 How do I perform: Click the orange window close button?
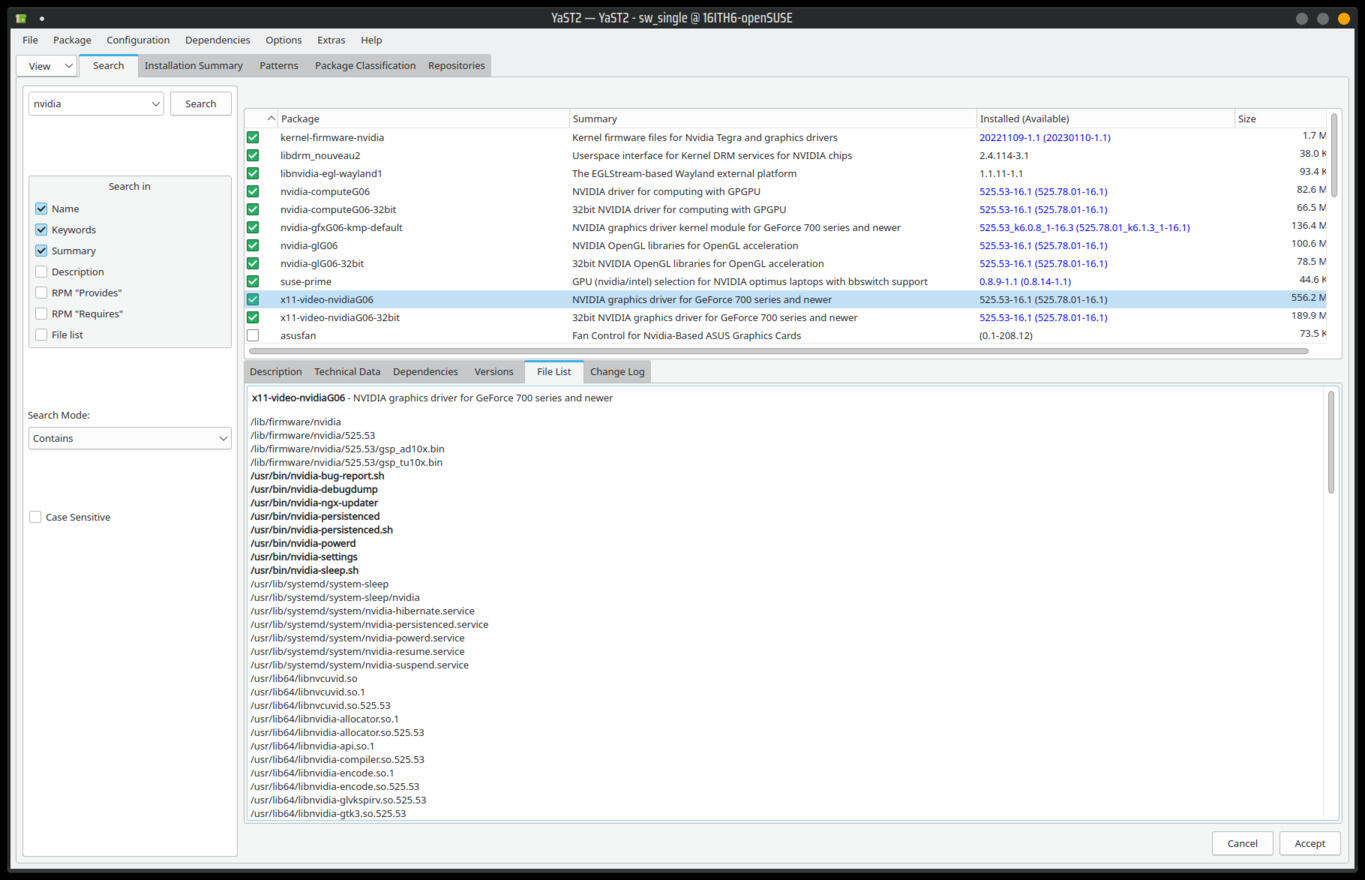pos(1343,18)
